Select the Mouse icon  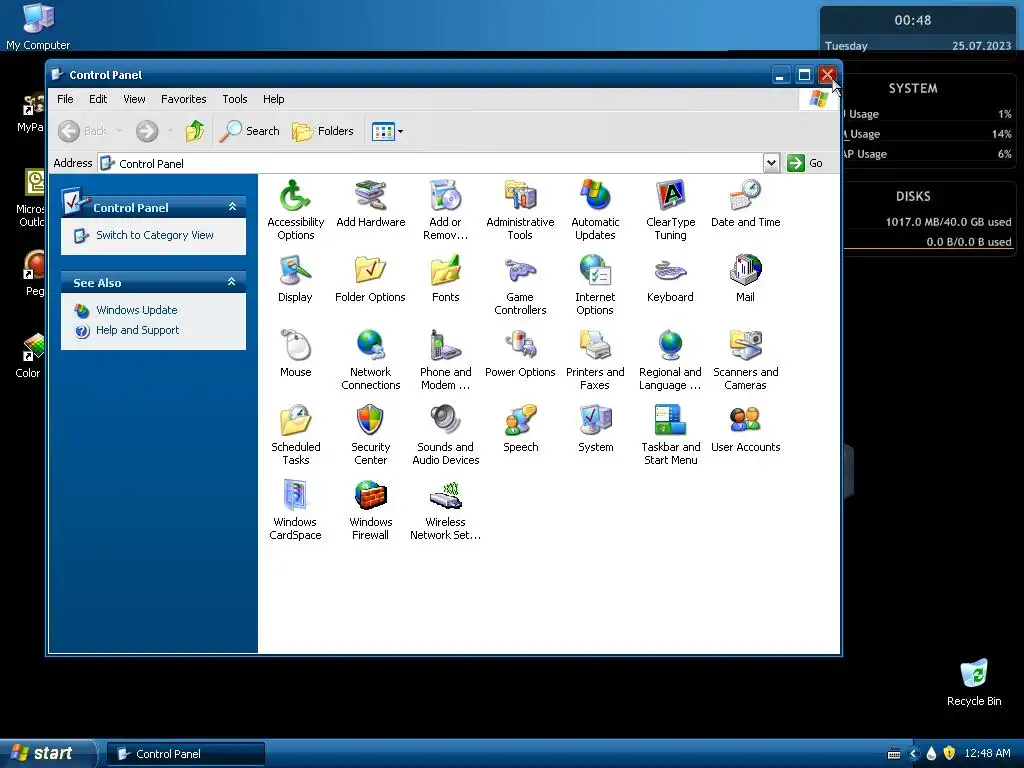(x=295, y=345)
